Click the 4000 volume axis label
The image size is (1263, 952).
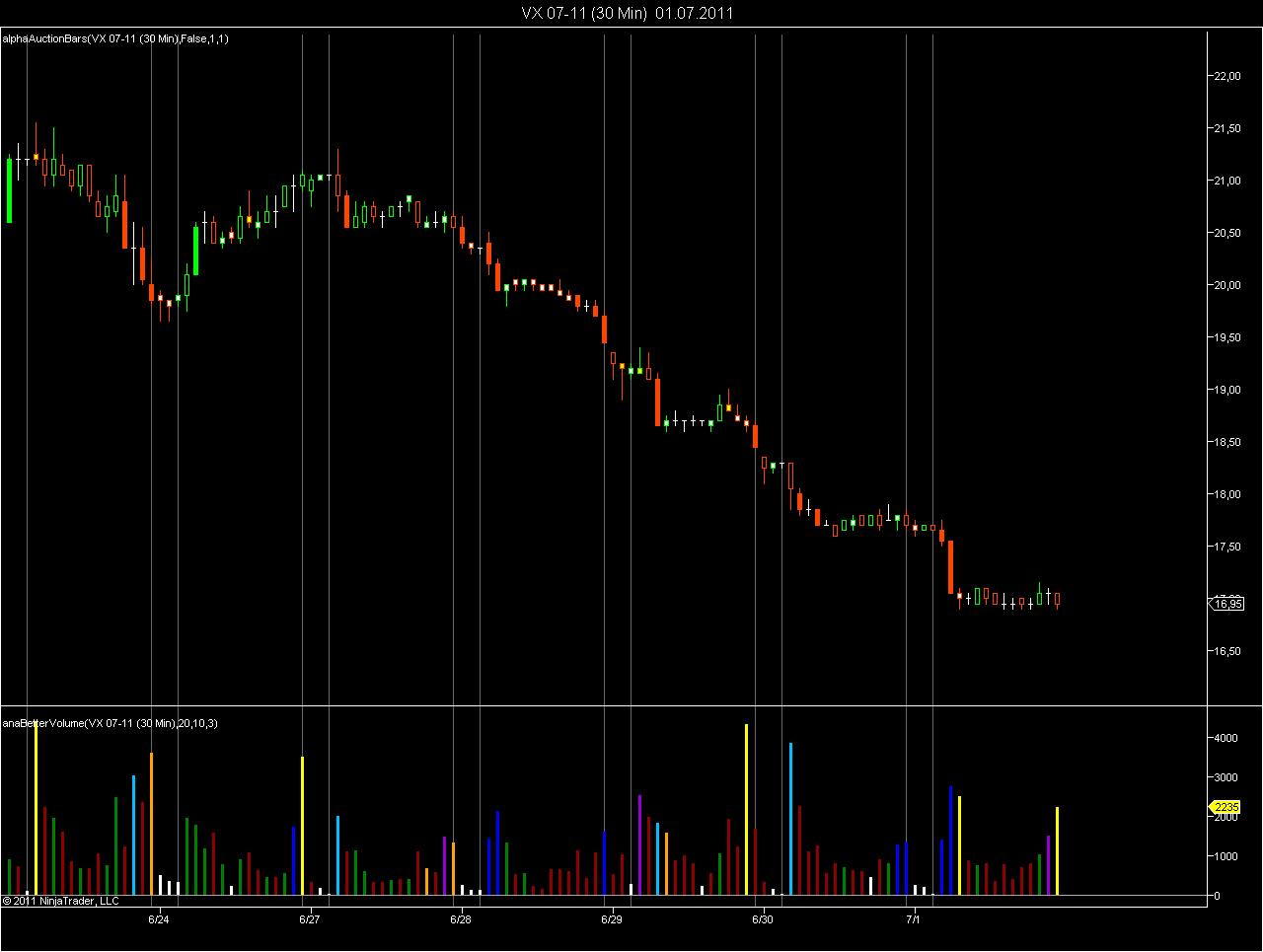(x=1226, y=738)
